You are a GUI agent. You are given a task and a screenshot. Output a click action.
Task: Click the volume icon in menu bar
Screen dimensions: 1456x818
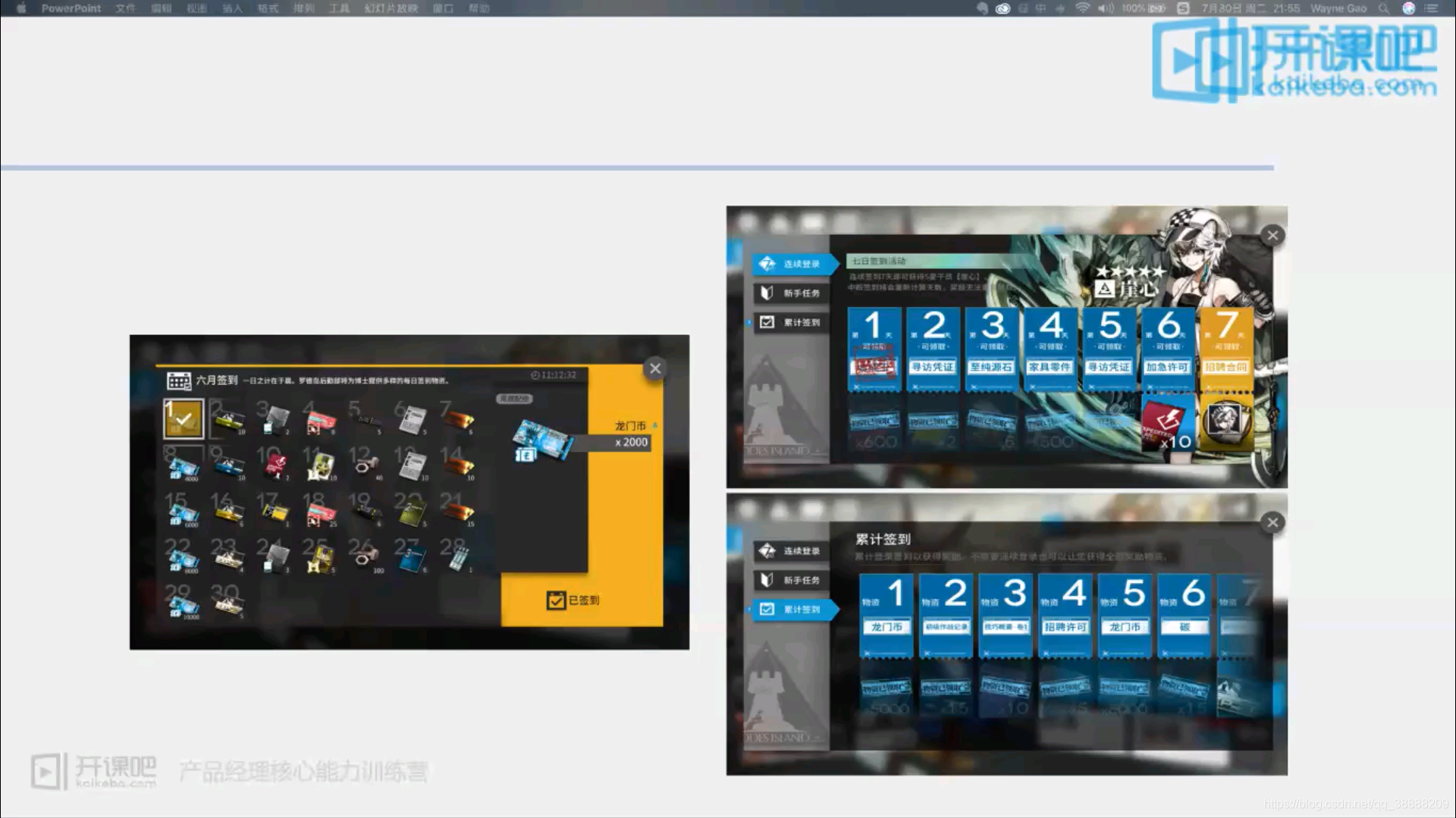(1106, 8)
